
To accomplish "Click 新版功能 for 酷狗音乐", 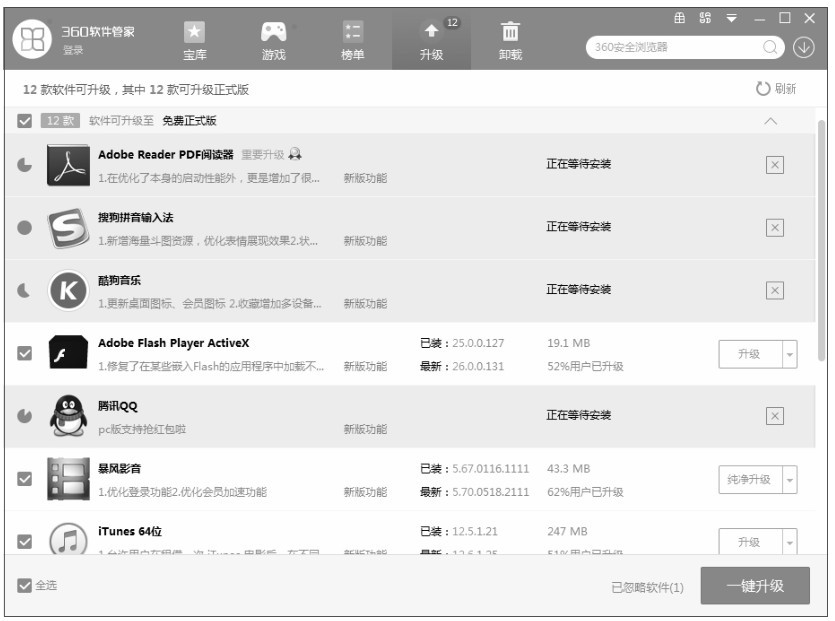I will click(365, 304).
